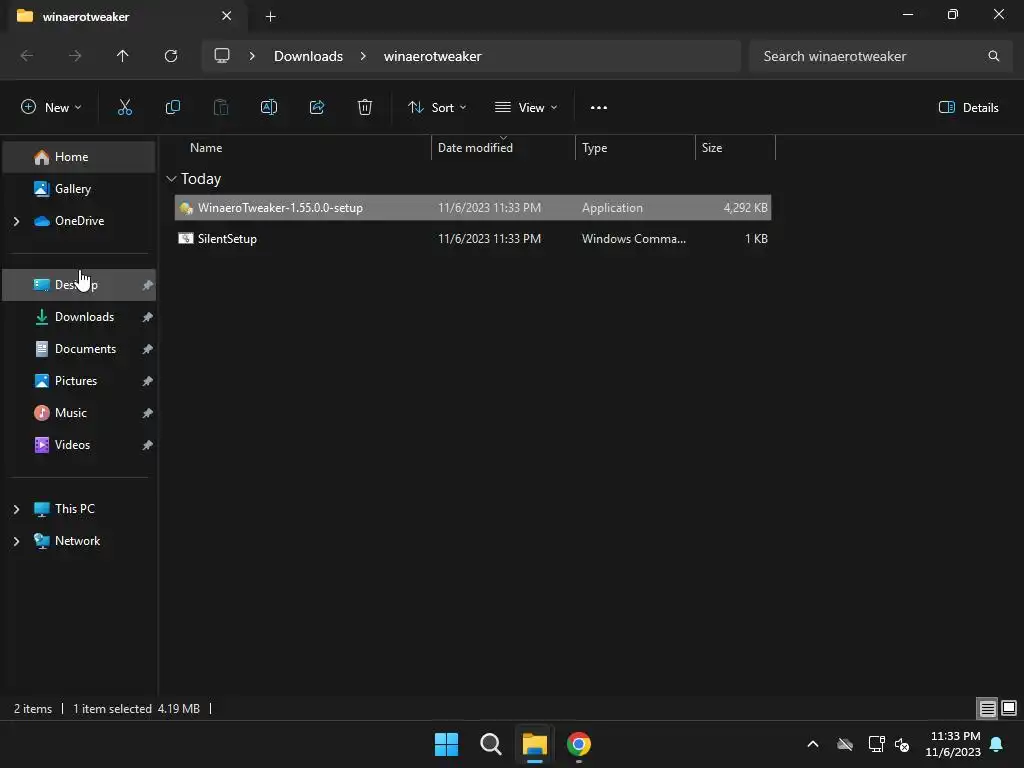Image resolution: width=1024 pixels, height=768 pixels.
Task: Expand the OneDrive tree node
Action: 16,221
